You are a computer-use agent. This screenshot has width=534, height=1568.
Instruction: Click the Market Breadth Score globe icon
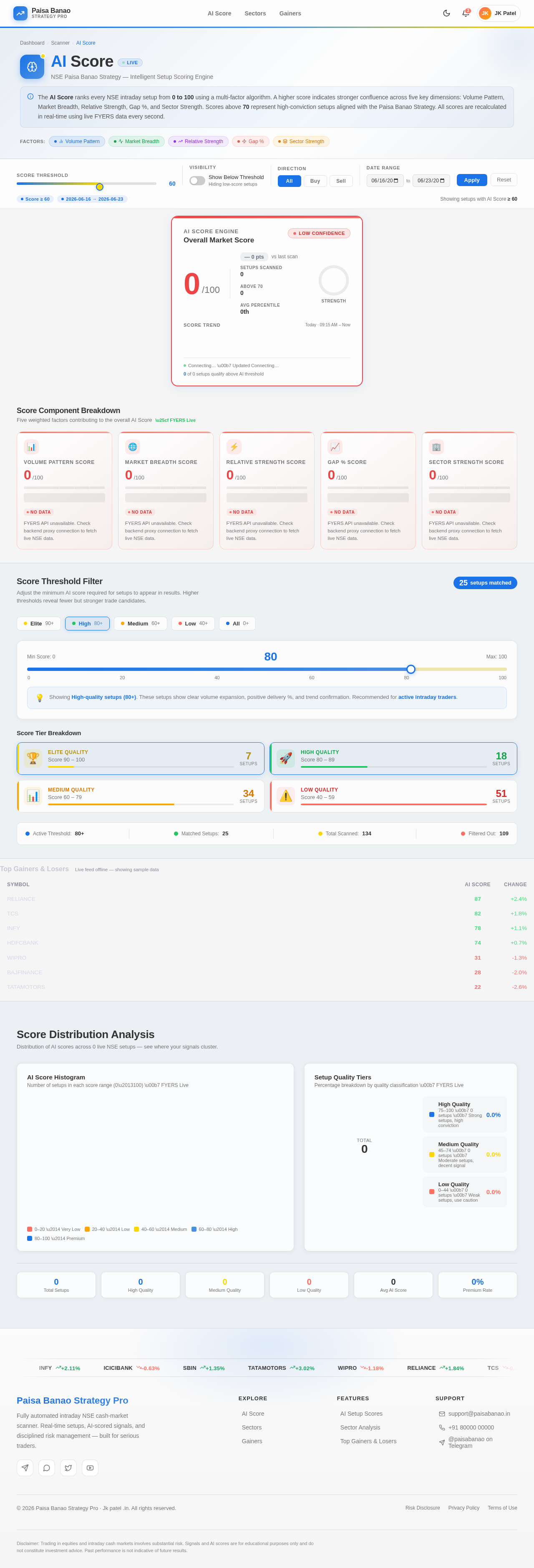click(x=133, y=447)
